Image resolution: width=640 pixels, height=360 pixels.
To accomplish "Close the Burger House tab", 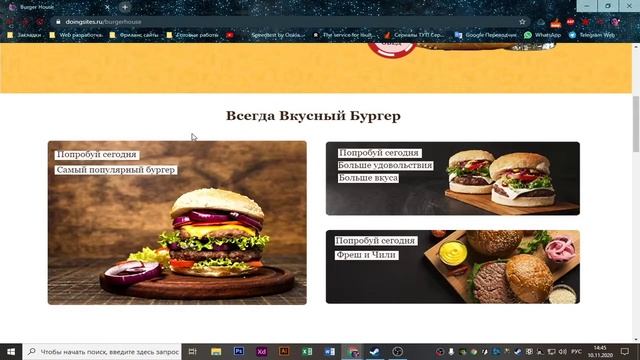I will (107, 7).
